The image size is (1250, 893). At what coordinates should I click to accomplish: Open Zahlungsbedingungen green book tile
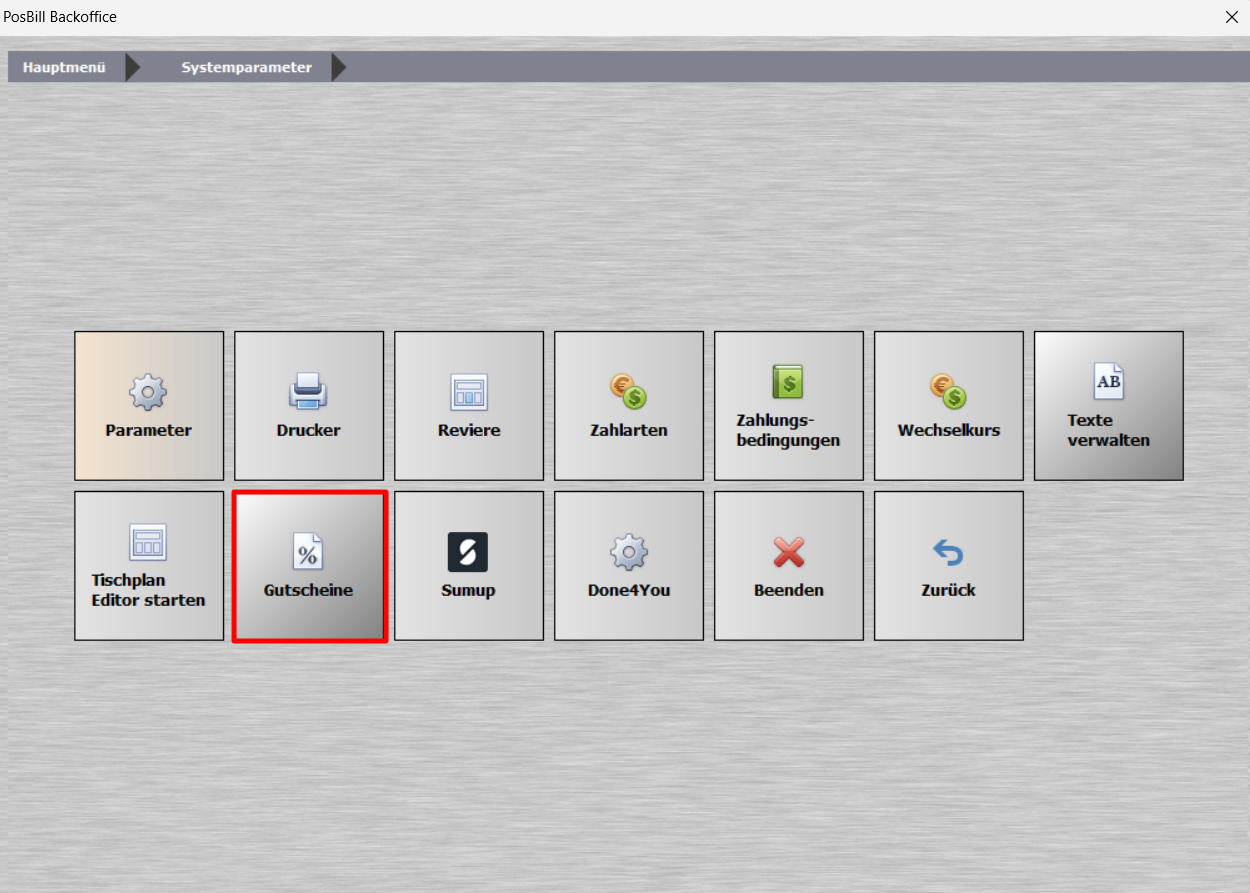coord(789,406)
